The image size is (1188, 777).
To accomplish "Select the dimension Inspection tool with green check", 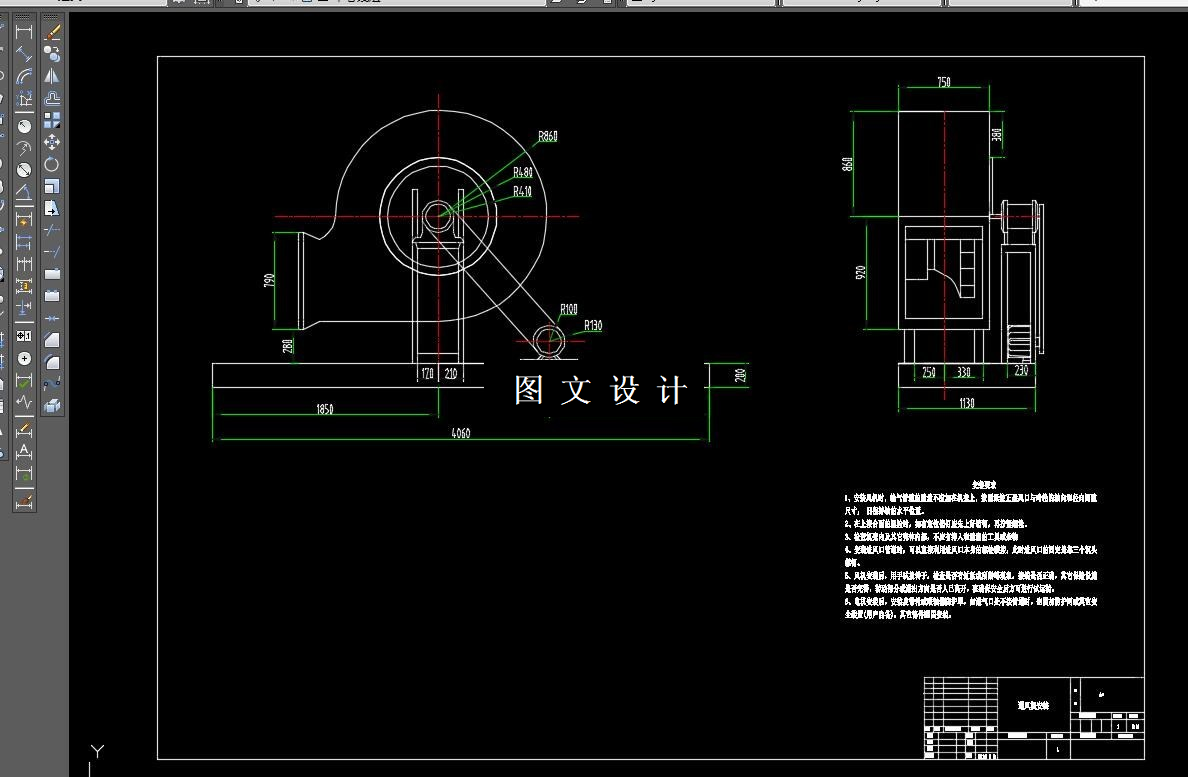I will (x=24, y=380).
